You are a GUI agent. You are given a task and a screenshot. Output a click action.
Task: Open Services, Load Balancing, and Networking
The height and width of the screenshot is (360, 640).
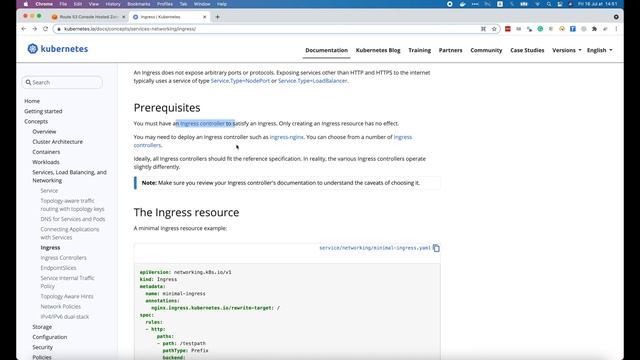(69, 176)
